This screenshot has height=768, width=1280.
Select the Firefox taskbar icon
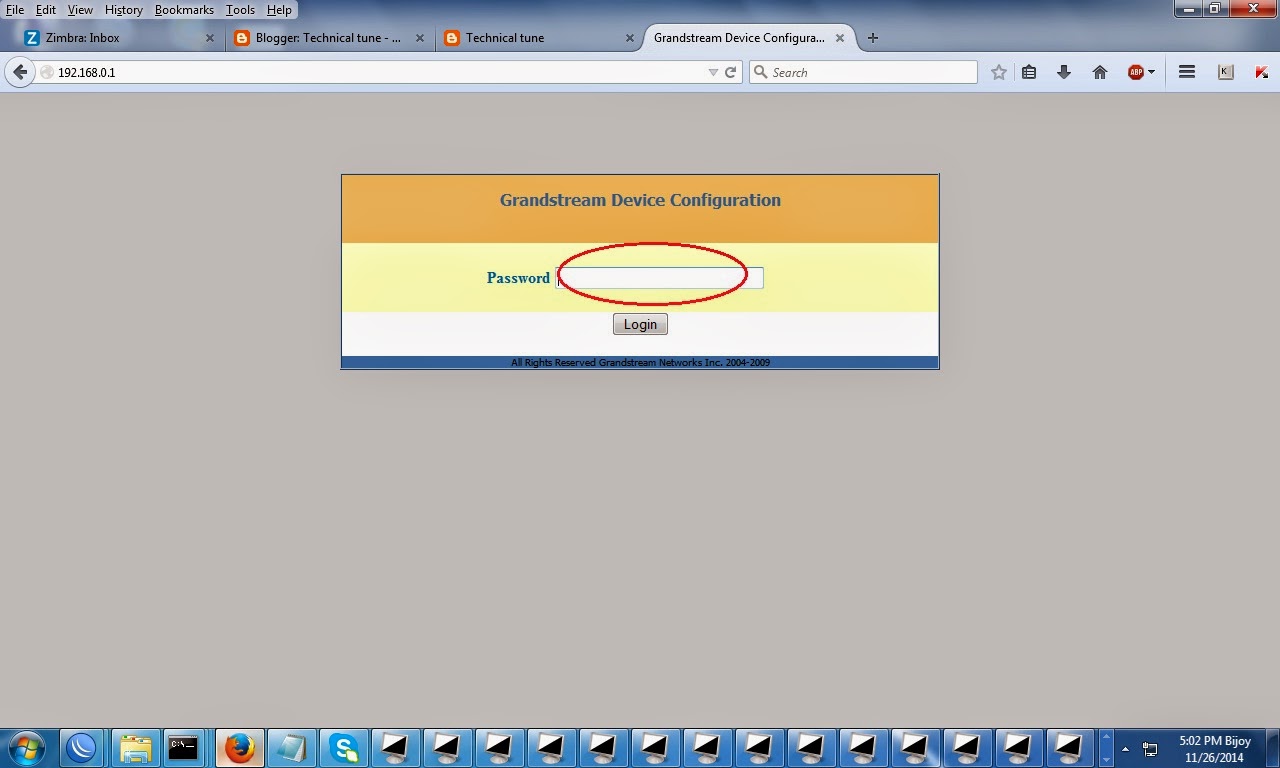click(240, 747)
